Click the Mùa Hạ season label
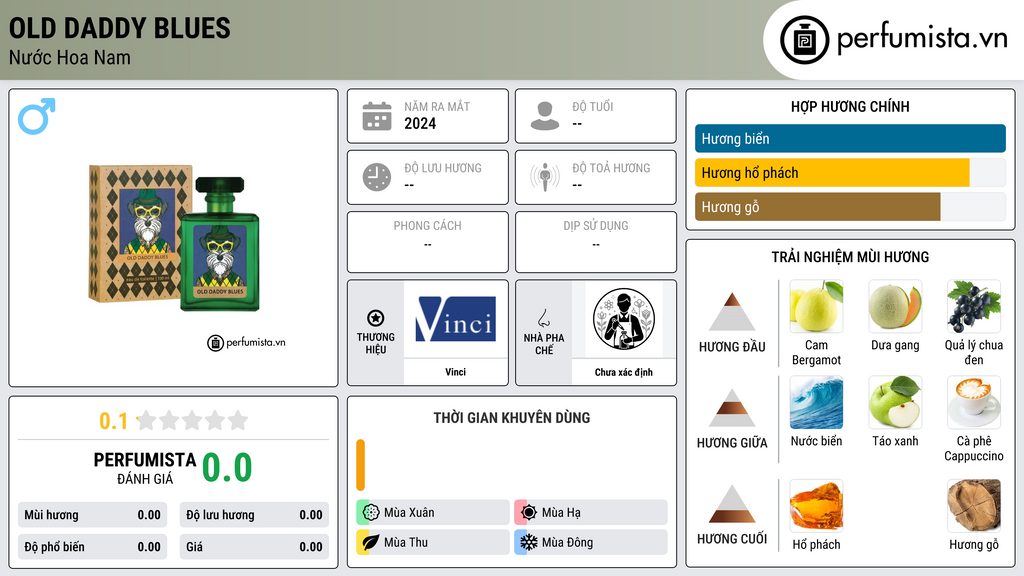The height and width of the screenshot is (576, 1024). (561, 513)
